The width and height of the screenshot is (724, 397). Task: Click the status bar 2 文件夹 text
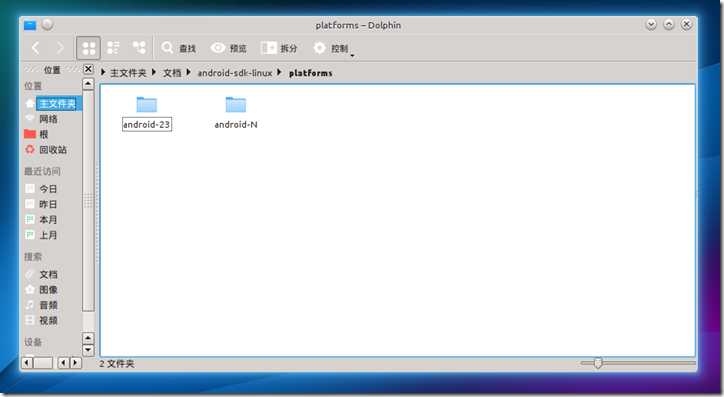click(x=116, y=364)
